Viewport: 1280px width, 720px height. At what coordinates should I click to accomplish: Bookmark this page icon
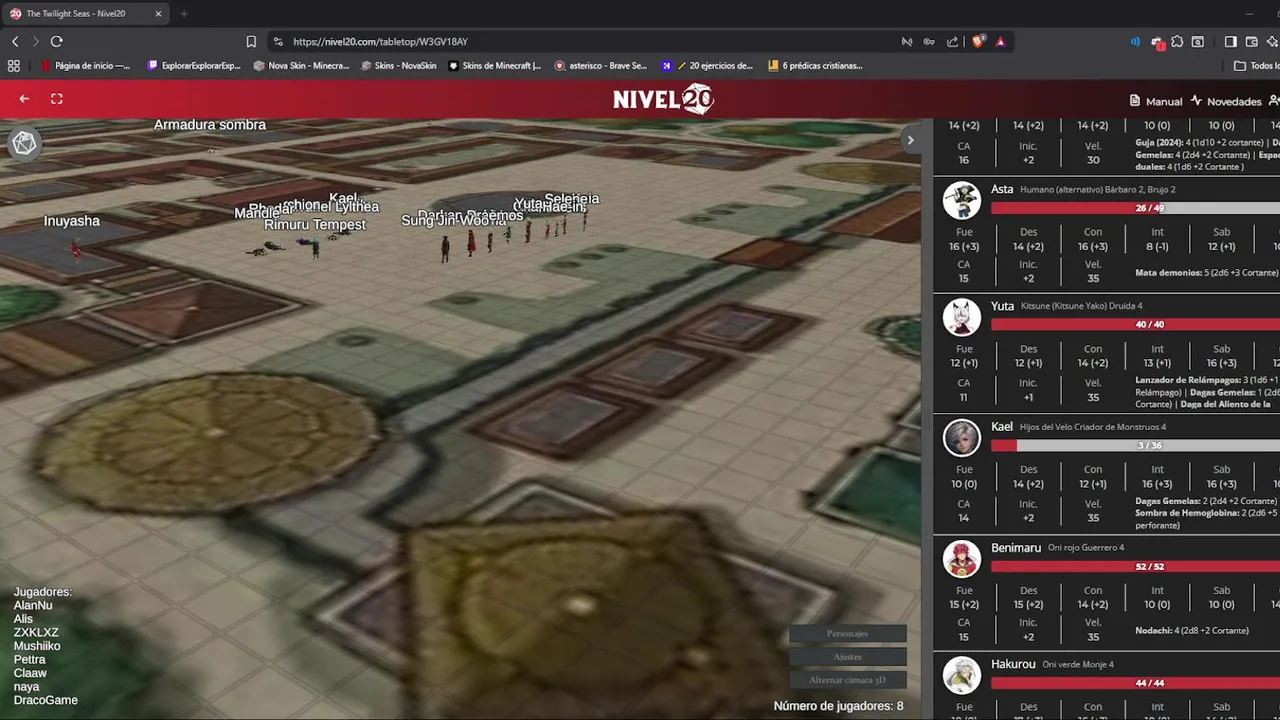point(251,41)
